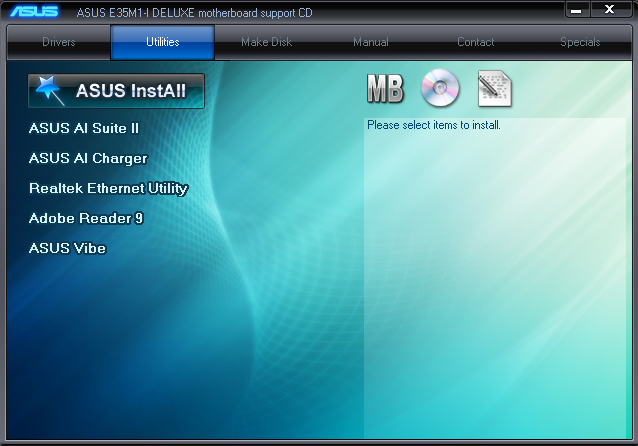638x446 pixels.
Task: Open the Make Disk tab
Action: tap(267, 42)
